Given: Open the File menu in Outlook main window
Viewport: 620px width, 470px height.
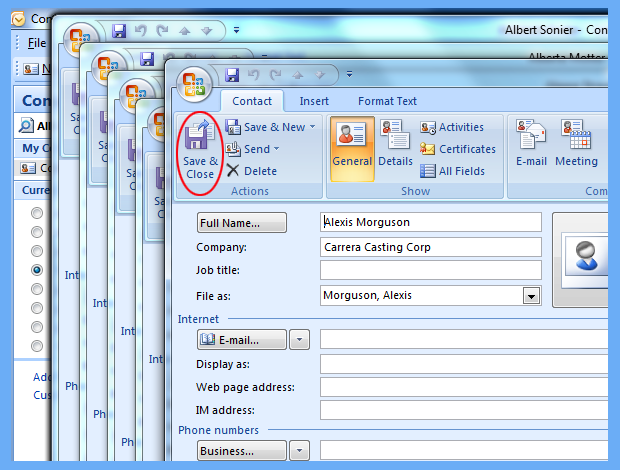Looking at the screenshot, I should [36, 43].
